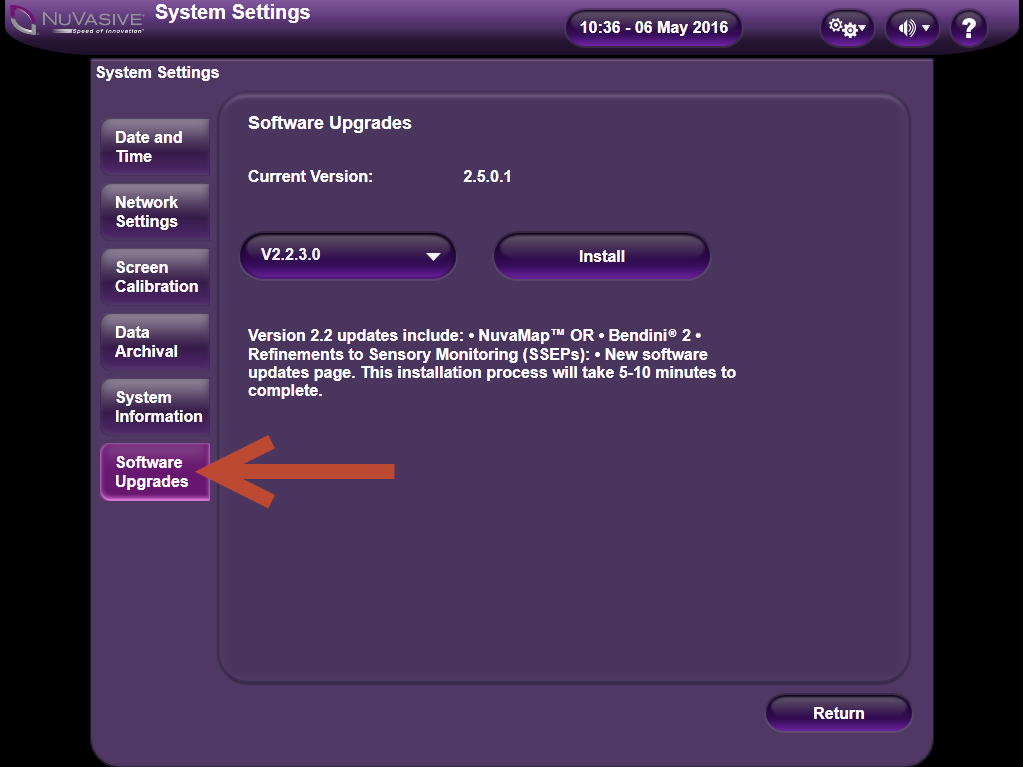Click the NuVasive logo
The width and height of the screenshot is (1023, 767).
click(x=78, y=20)
